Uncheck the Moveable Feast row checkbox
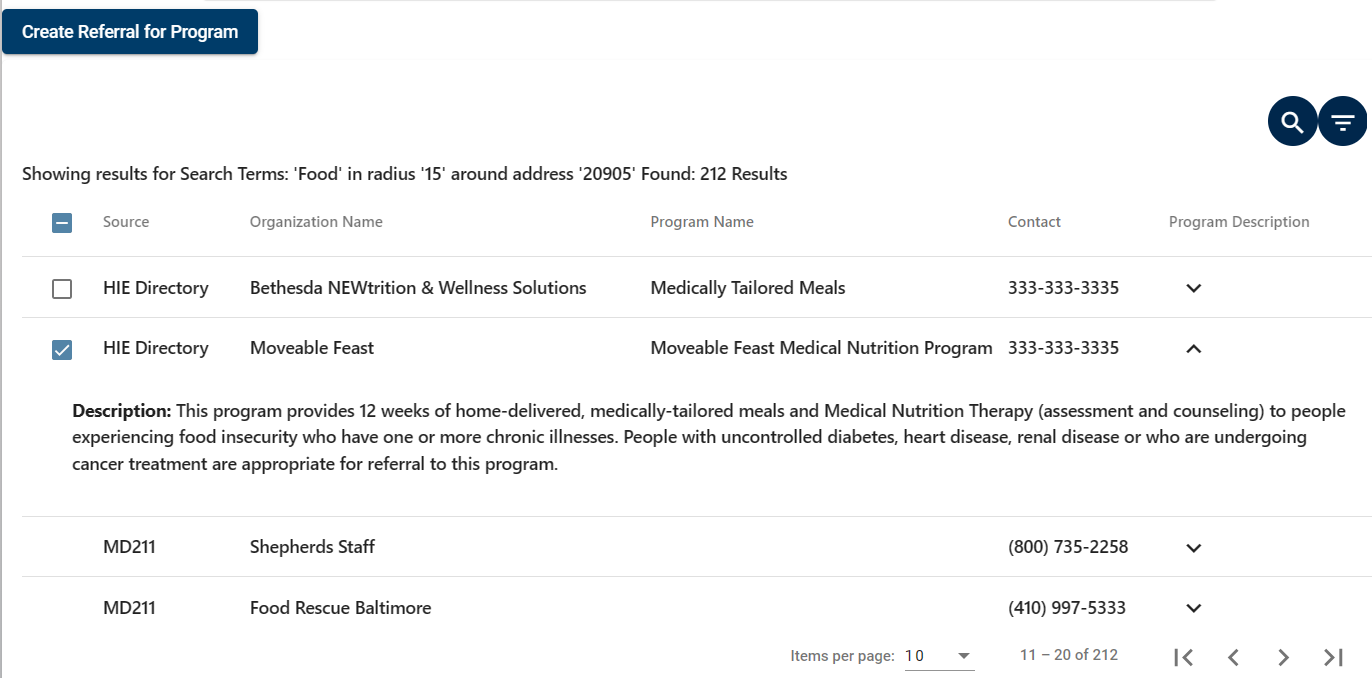The image size is (1372, 678). point(62,349)
